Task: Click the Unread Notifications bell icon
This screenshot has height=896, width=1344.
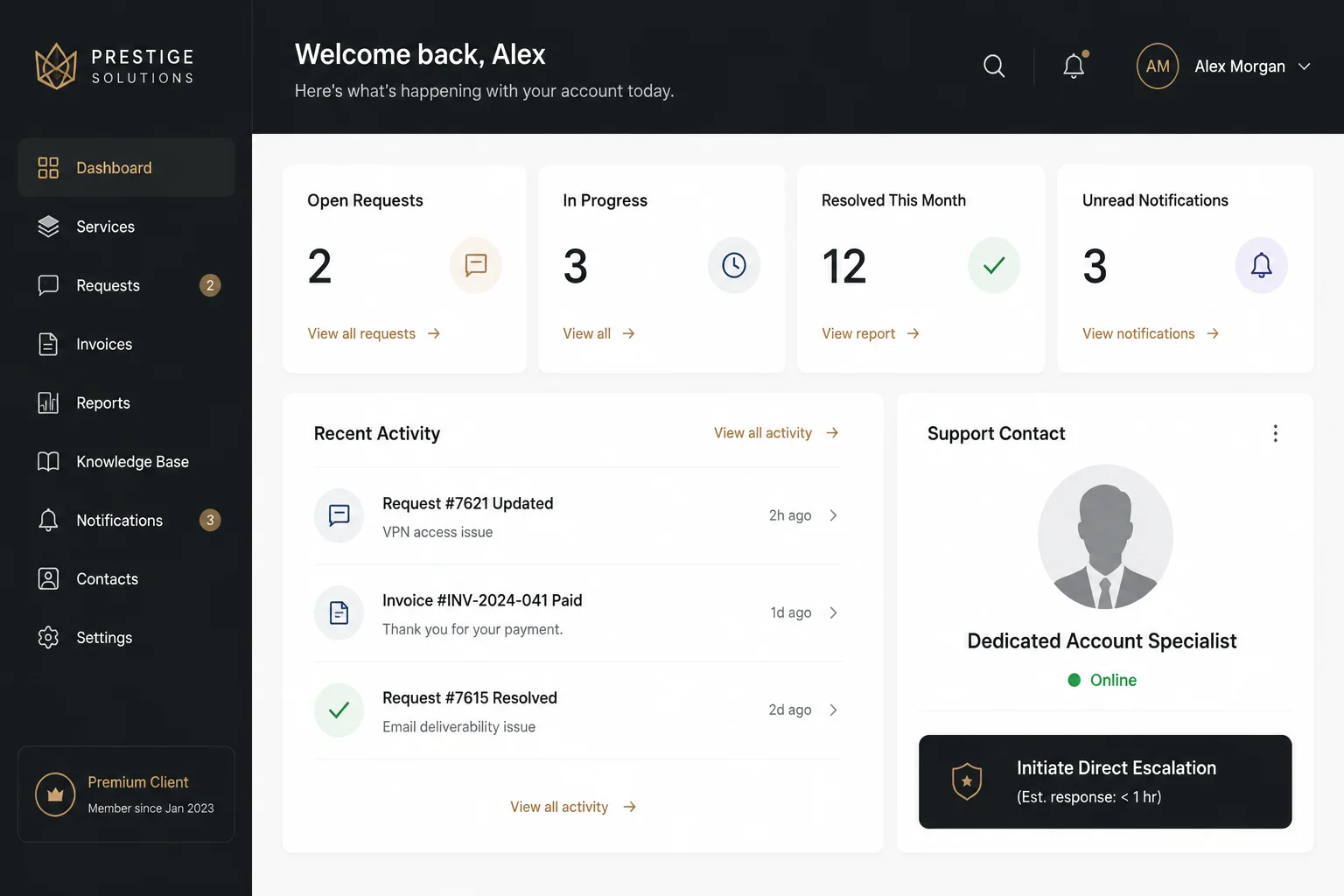Action: tap(1261, 265)
